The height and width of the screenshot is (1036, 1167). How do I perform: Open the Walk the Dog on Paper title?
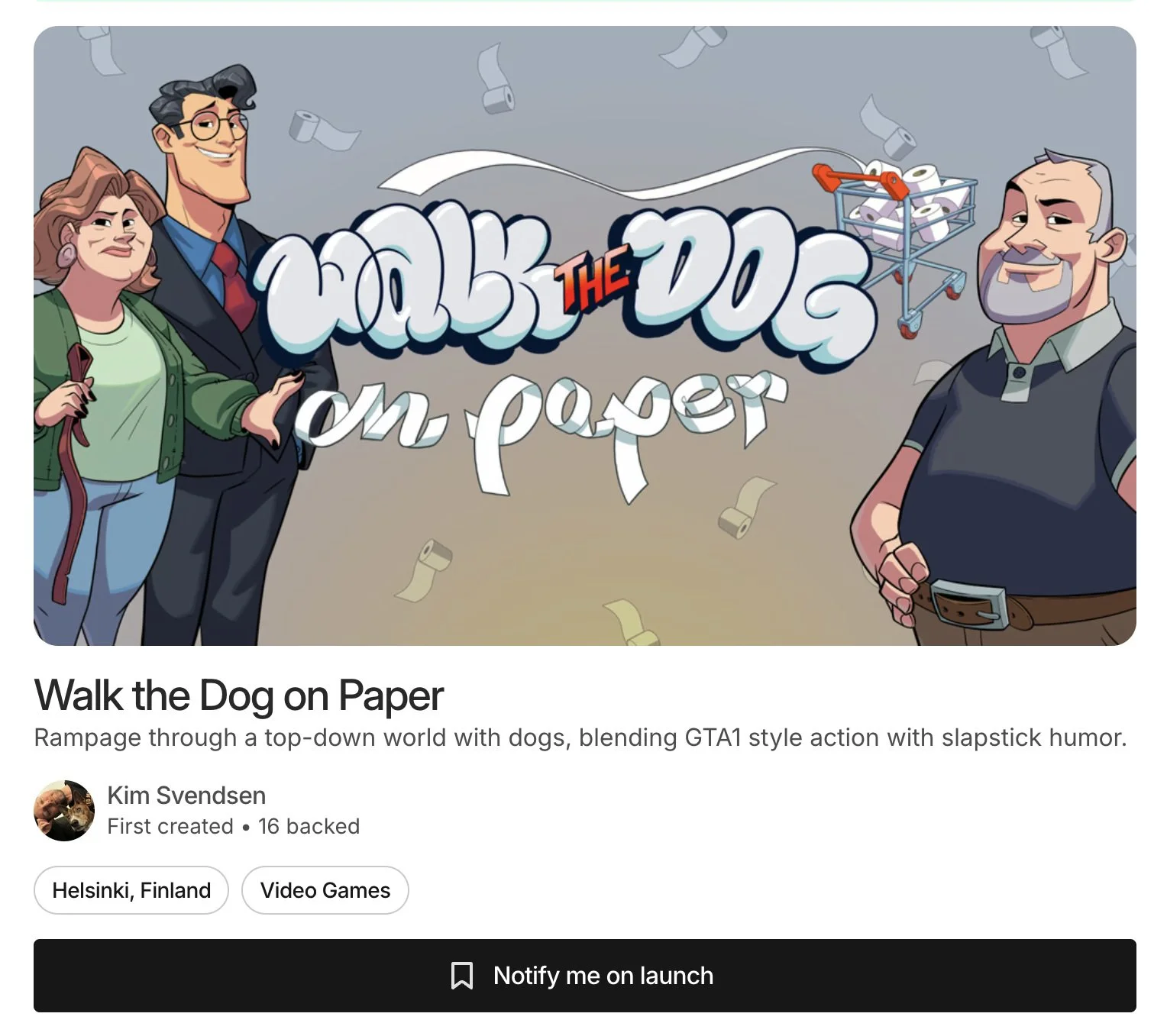click(x=239, y=696)
